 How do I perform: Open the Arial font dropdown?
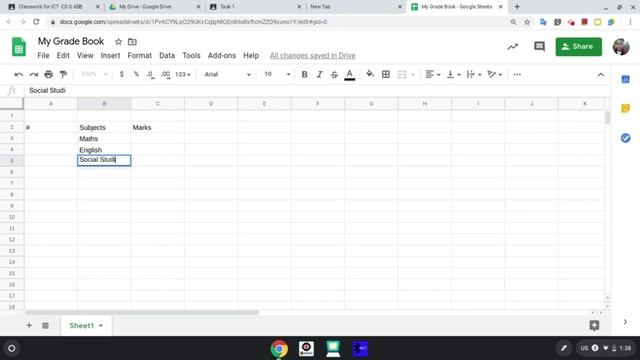[227, 74]
